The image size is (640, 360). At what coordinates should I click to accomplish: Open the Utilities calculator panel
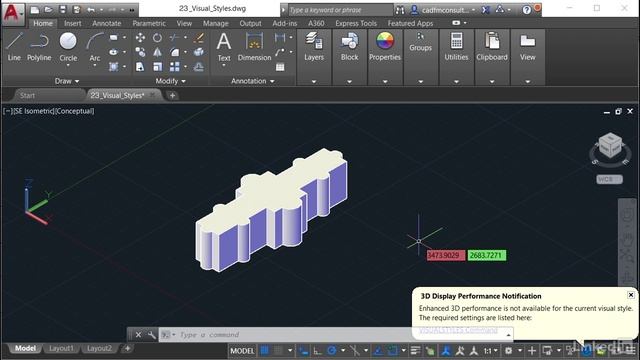click(456, 47)
